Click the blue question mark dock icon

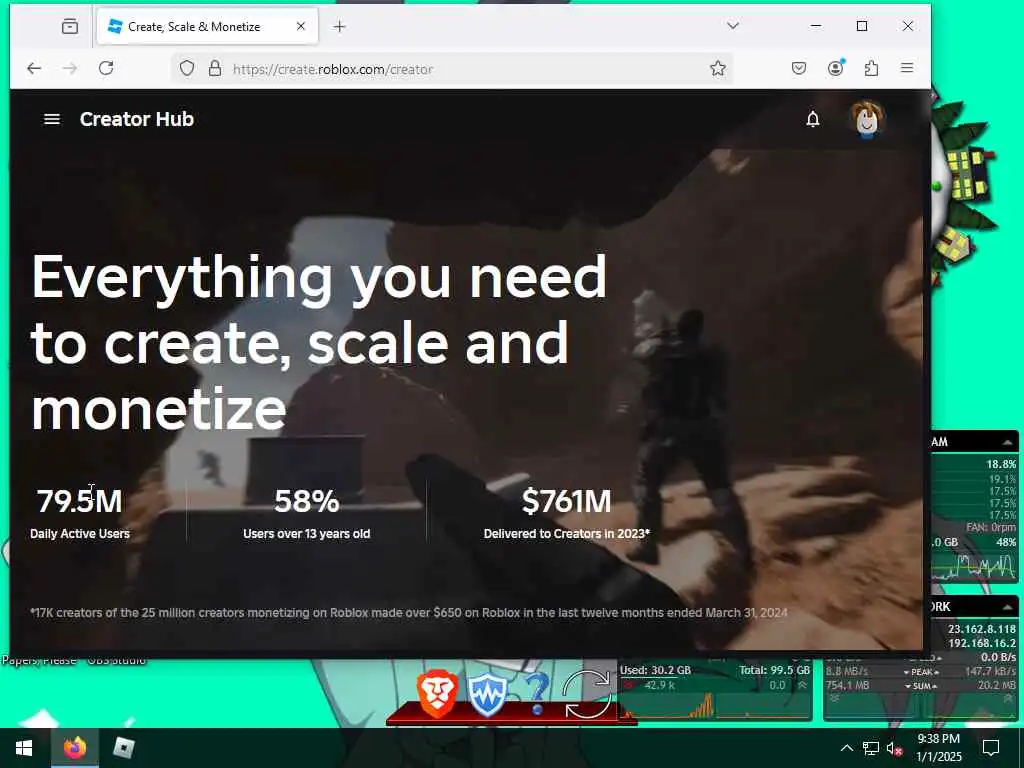click(537, 694)
